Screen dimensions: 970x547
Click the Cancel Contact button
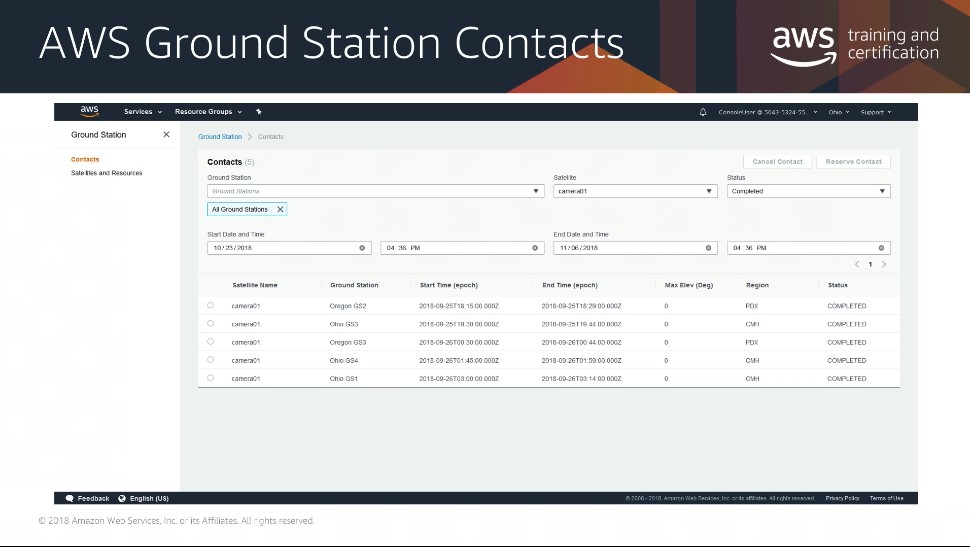click(x=777, y=162)
